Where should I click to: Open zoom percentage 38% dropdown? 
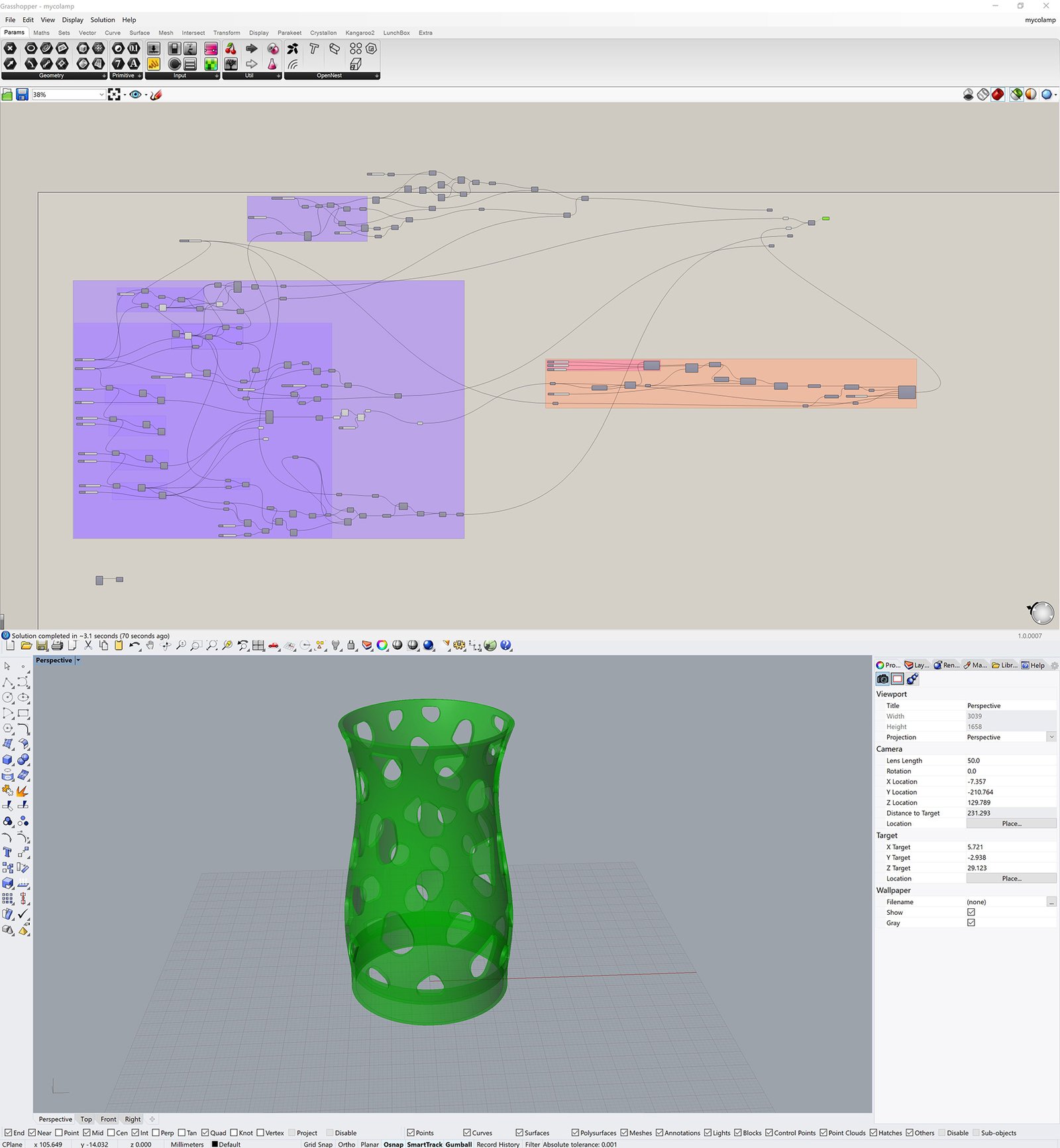101,95
